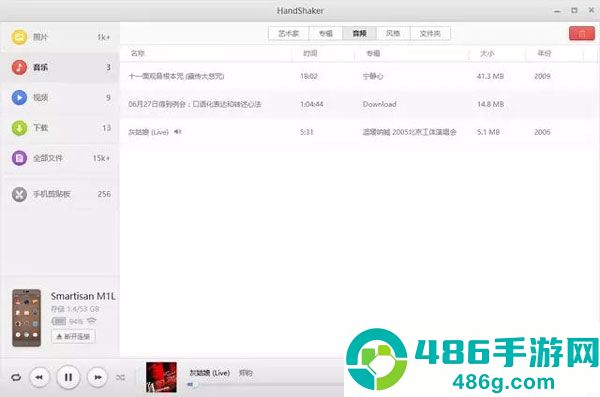This screenshot has height=397, width=600.
Task: Click the artist name in player bar
Action: pyautogui.click(x=245, y=372)
